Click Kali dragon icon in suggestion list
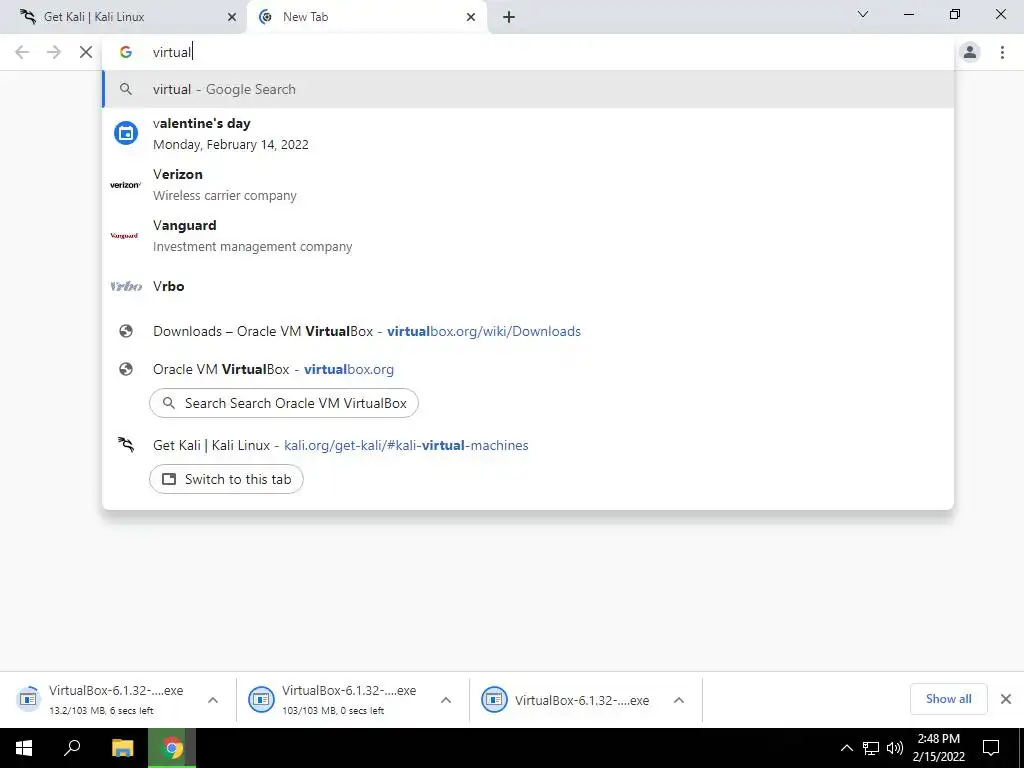 pyautogui.click(x=126, y=445)
